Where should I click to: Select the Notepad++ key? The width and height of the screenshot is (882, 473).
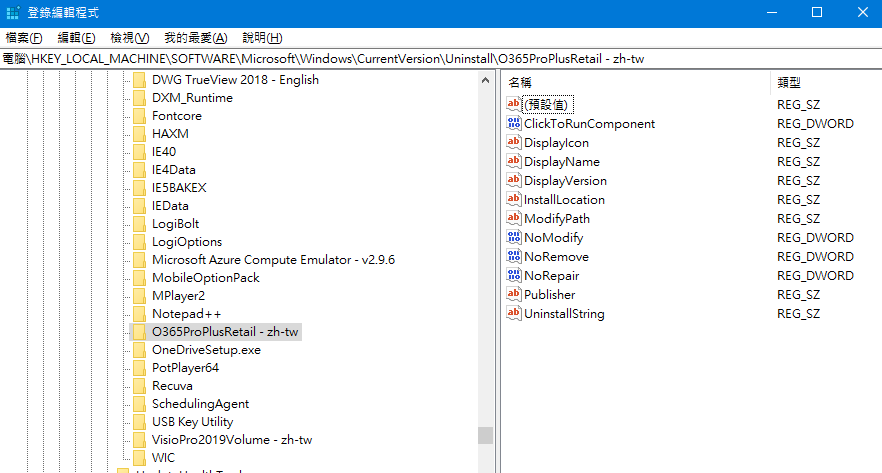pos(186,314)
